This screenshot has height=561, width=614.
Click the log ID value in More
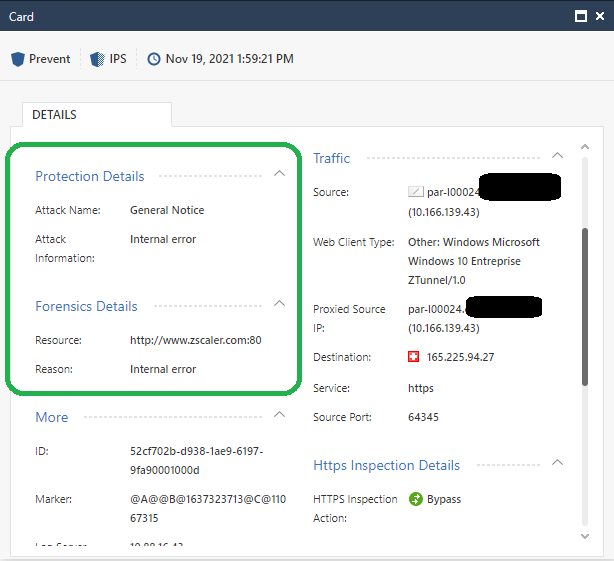pos(196,460)
